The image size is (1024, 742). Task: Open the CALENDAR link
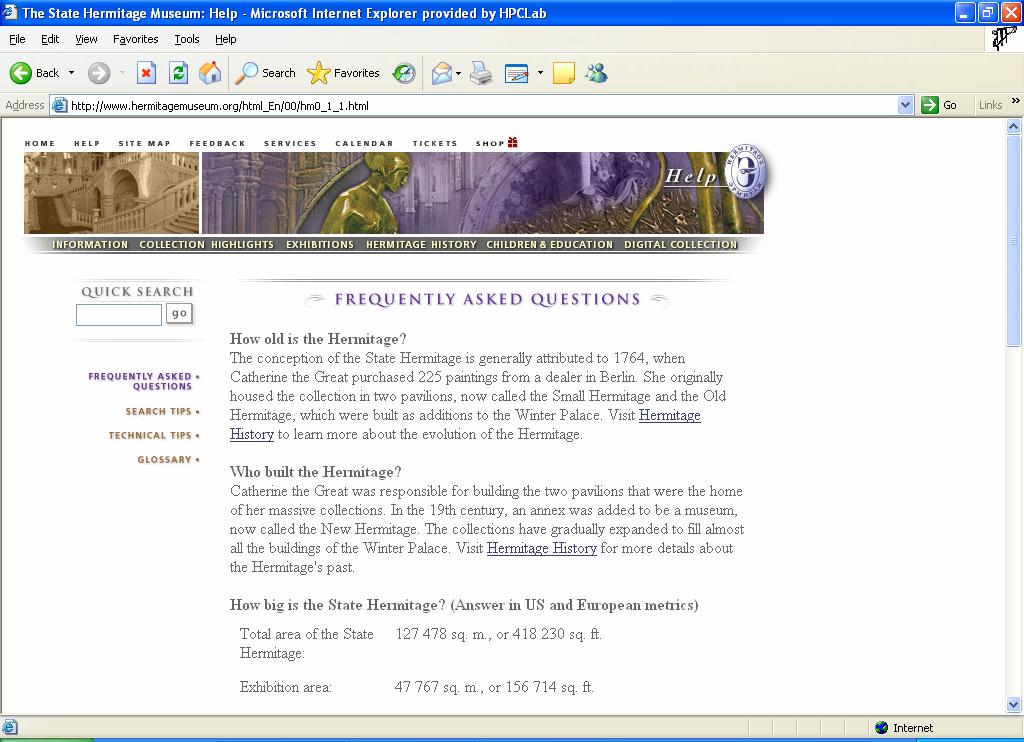(364, 144)
